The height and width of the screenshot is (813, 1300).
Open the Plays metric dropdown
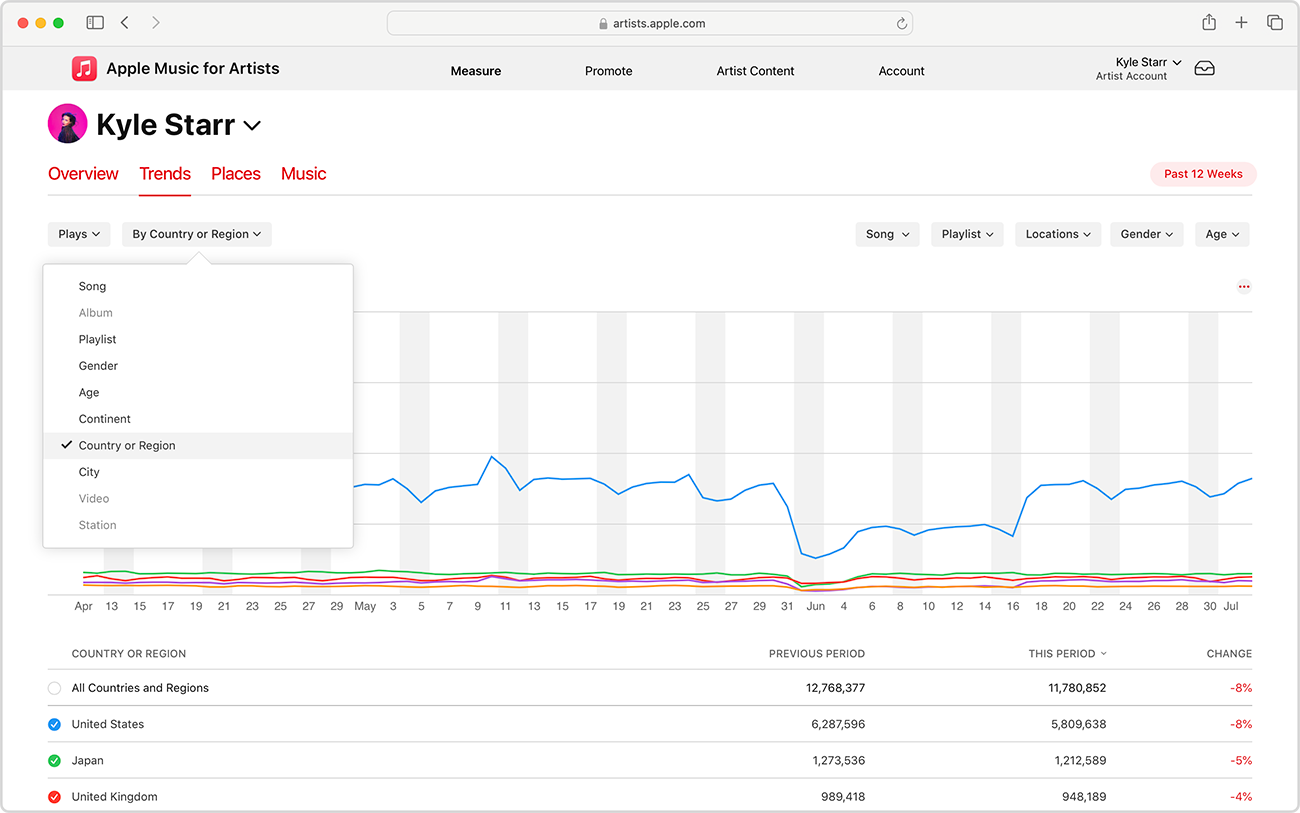pyautogui.click(x=79, y=234)
